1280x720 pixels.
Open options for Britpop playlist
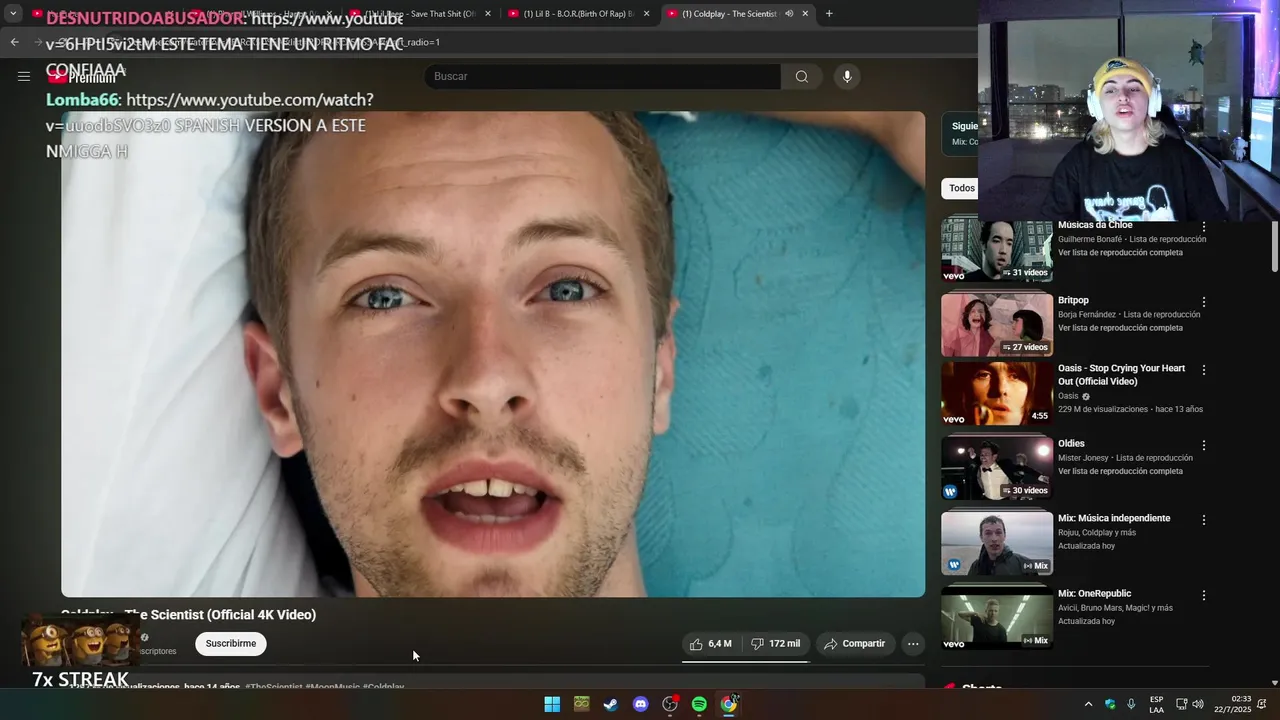pyautogui.click(x=1204, y=302)
